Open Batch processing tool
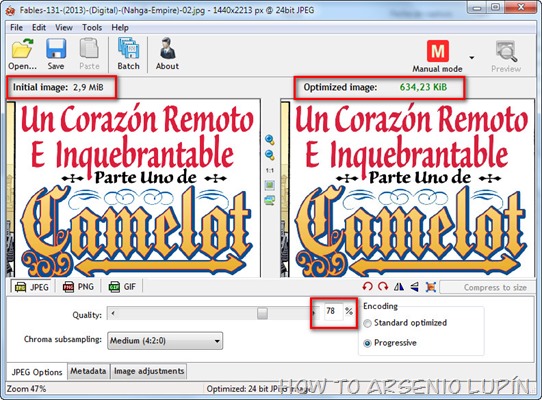The width and height of the screenshot is (542, 400). (128, 54)
